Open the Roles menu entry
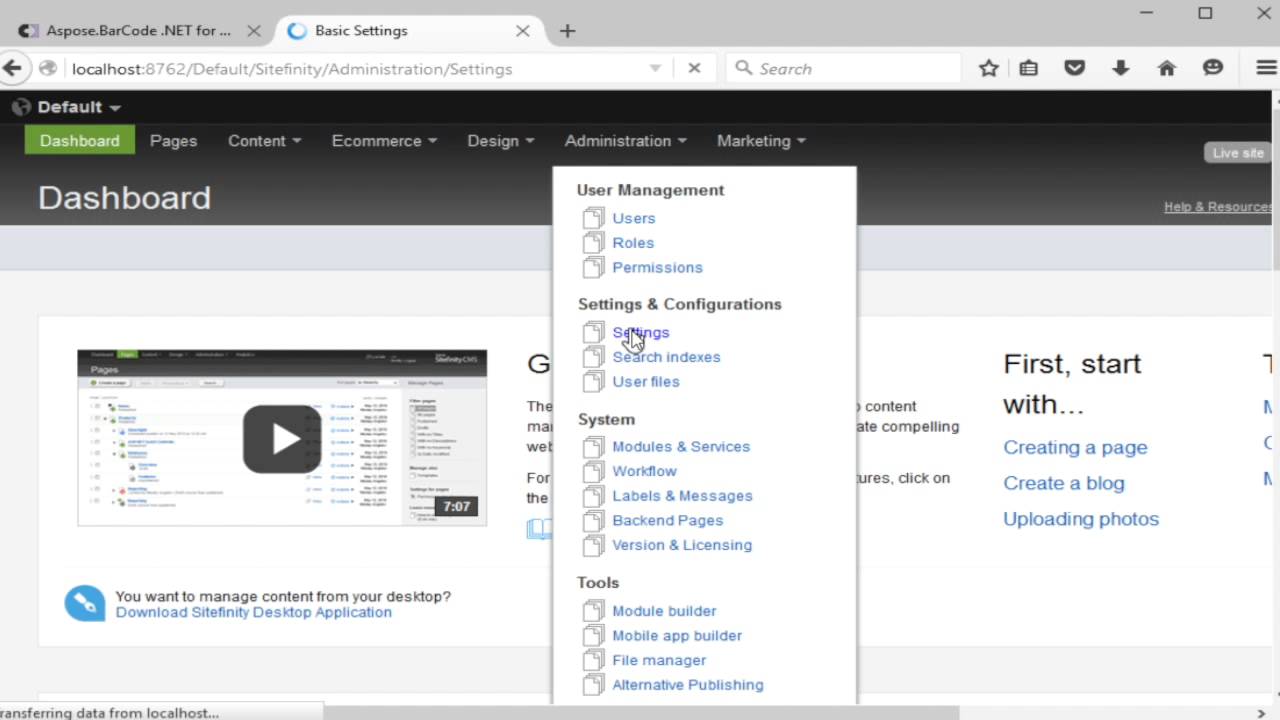 pyautogui.click(x=633, y=243)
